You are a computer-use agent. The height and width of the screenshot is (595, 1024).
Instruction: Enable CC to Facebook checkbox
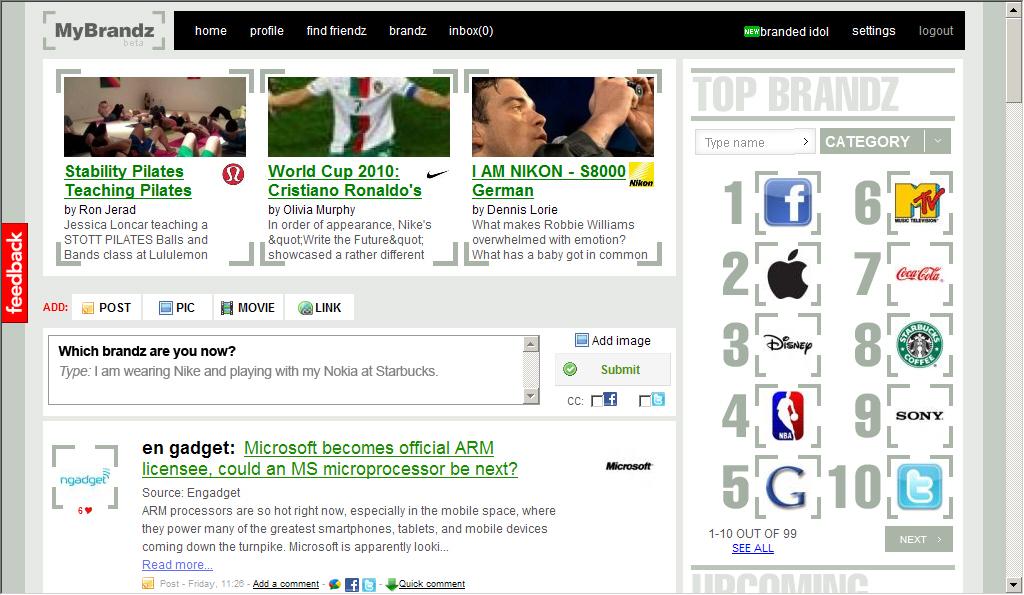(x=597, y=400)
